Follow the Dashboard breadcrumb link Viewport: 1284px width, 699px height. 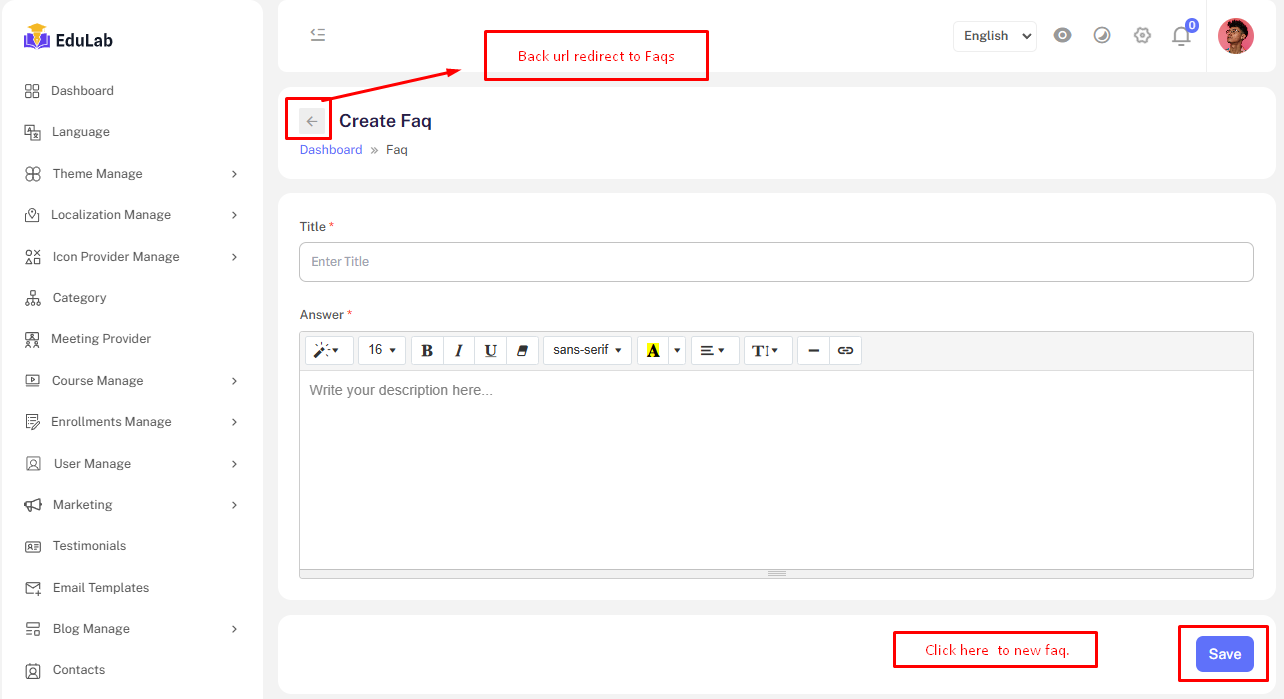click(331, 150)
